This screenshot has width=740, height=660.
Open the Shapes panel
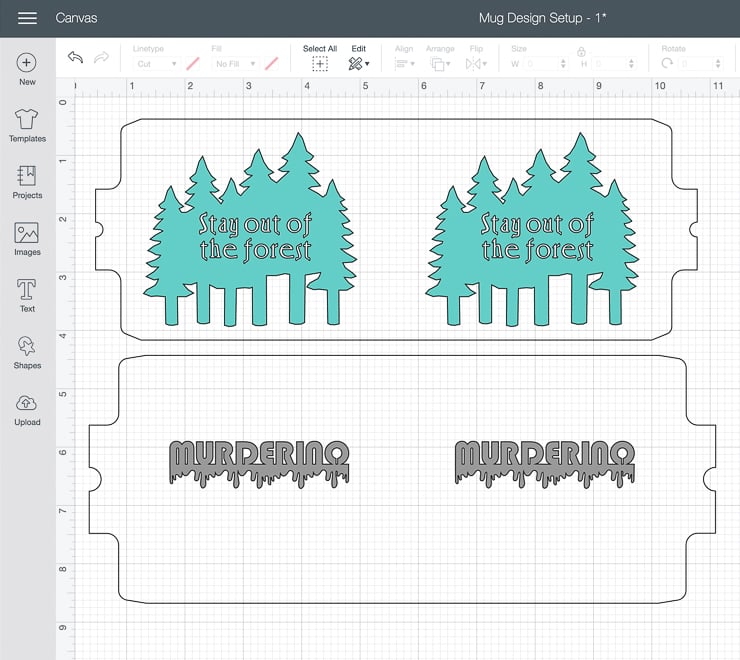tap(27, 352)
